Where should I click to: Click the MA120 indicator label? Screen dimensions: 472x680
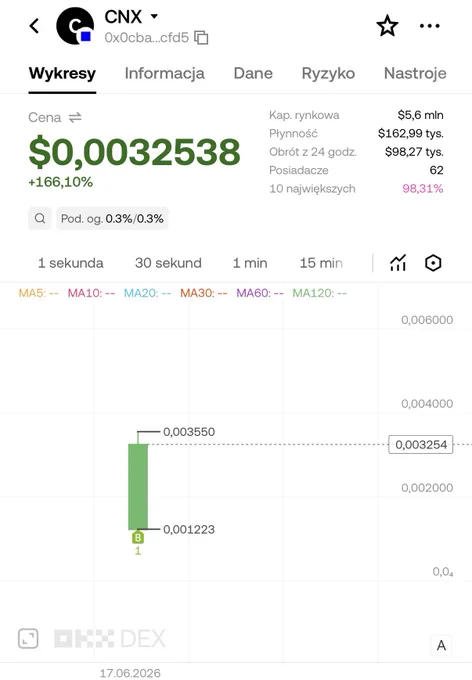[320, 293]
